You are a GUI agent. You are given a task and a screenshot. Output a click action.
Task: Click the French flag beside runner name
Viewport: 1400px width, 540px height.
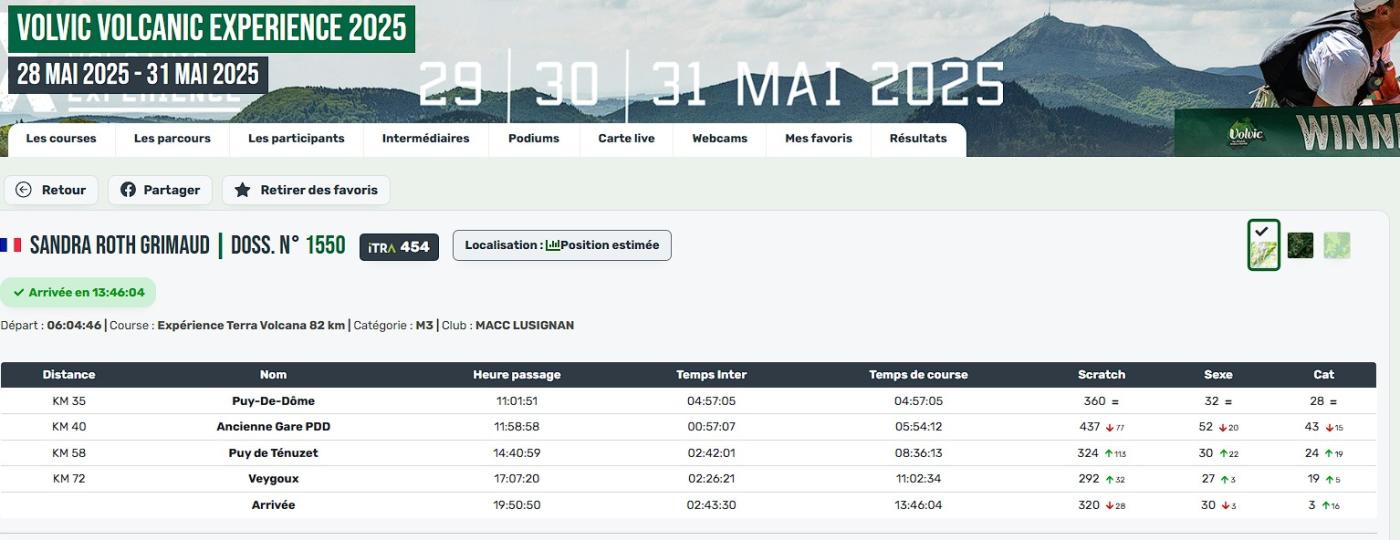(x=11, y=245)
